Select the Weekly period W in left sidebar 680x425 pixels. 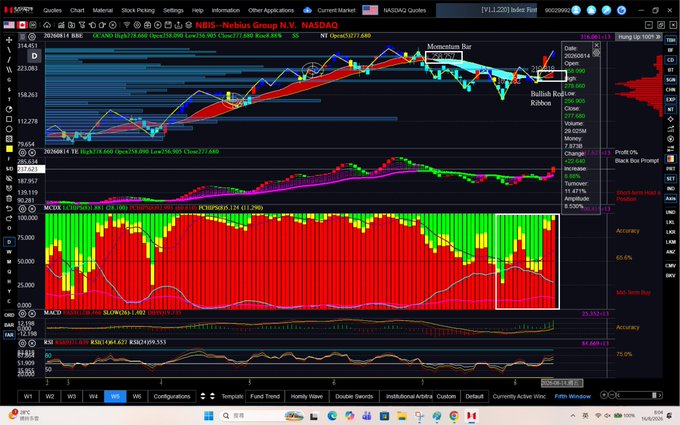coord(9,252)
